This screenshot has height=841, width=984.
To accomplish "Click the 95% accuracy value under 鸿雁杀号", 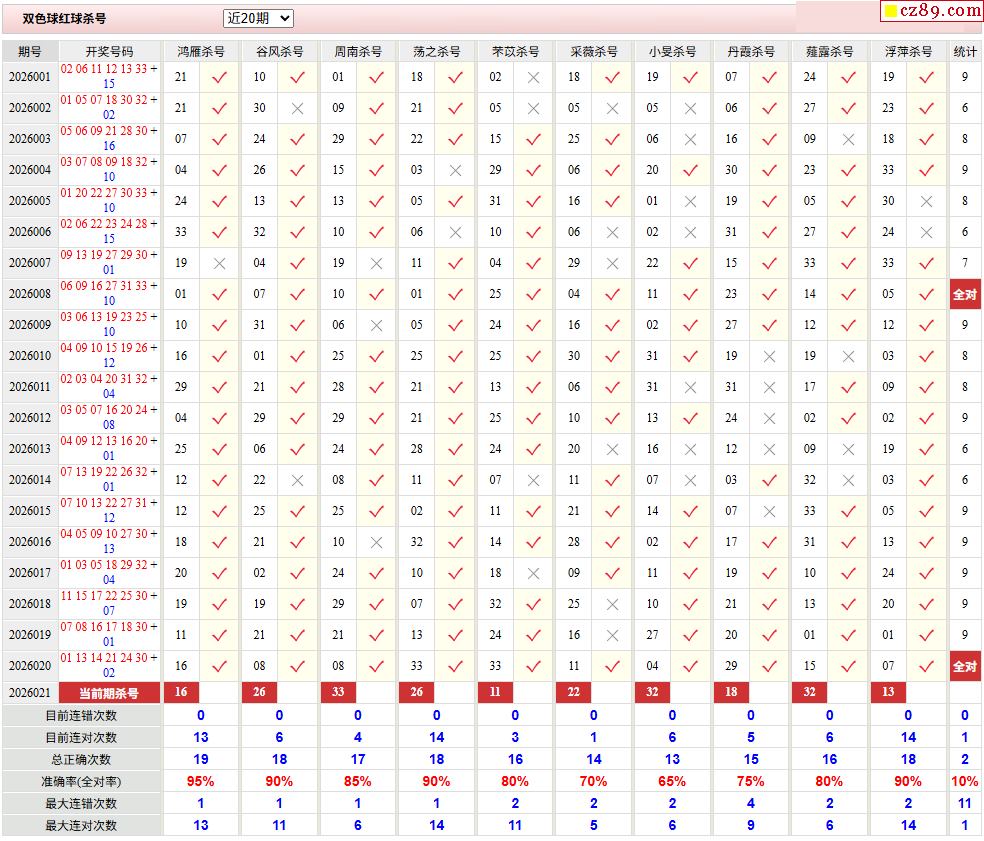I will [201, 781].
